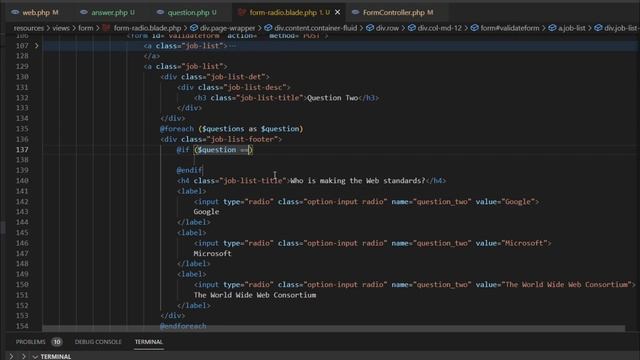
Task: Select div.content.container-fluid breadcrumb
Action: (x=316, y=28)
